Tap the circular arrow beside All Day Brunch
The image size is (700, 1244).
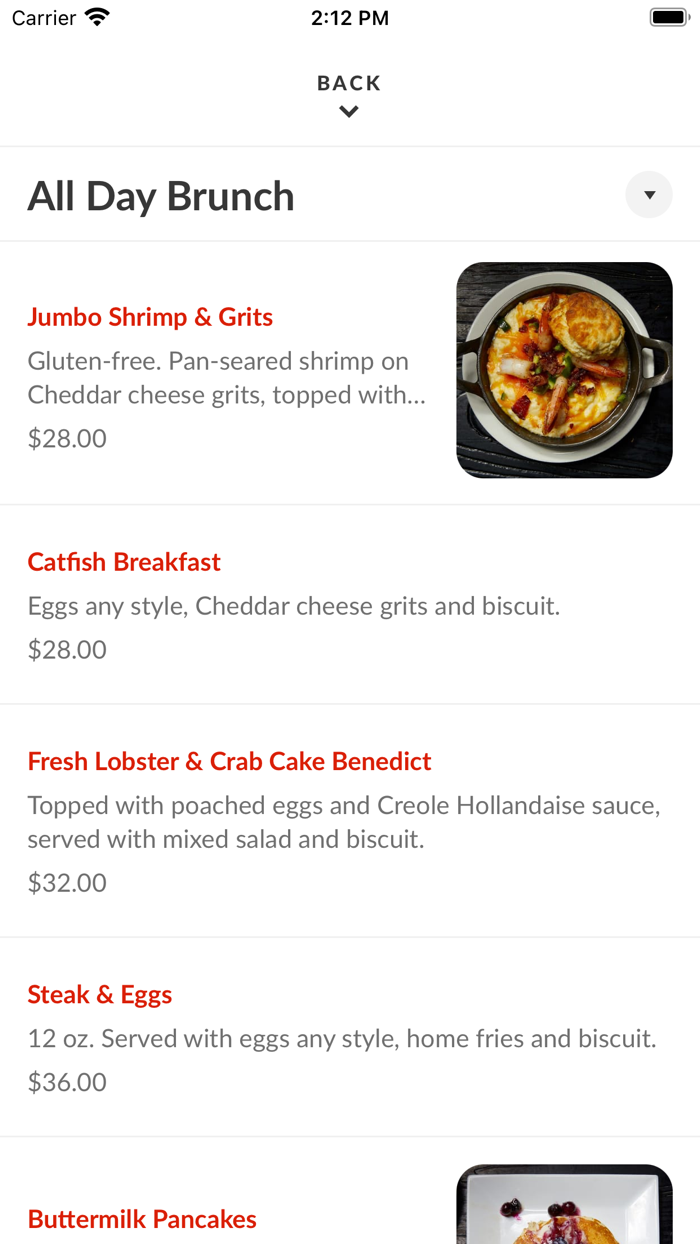click(x=649, y=194)
